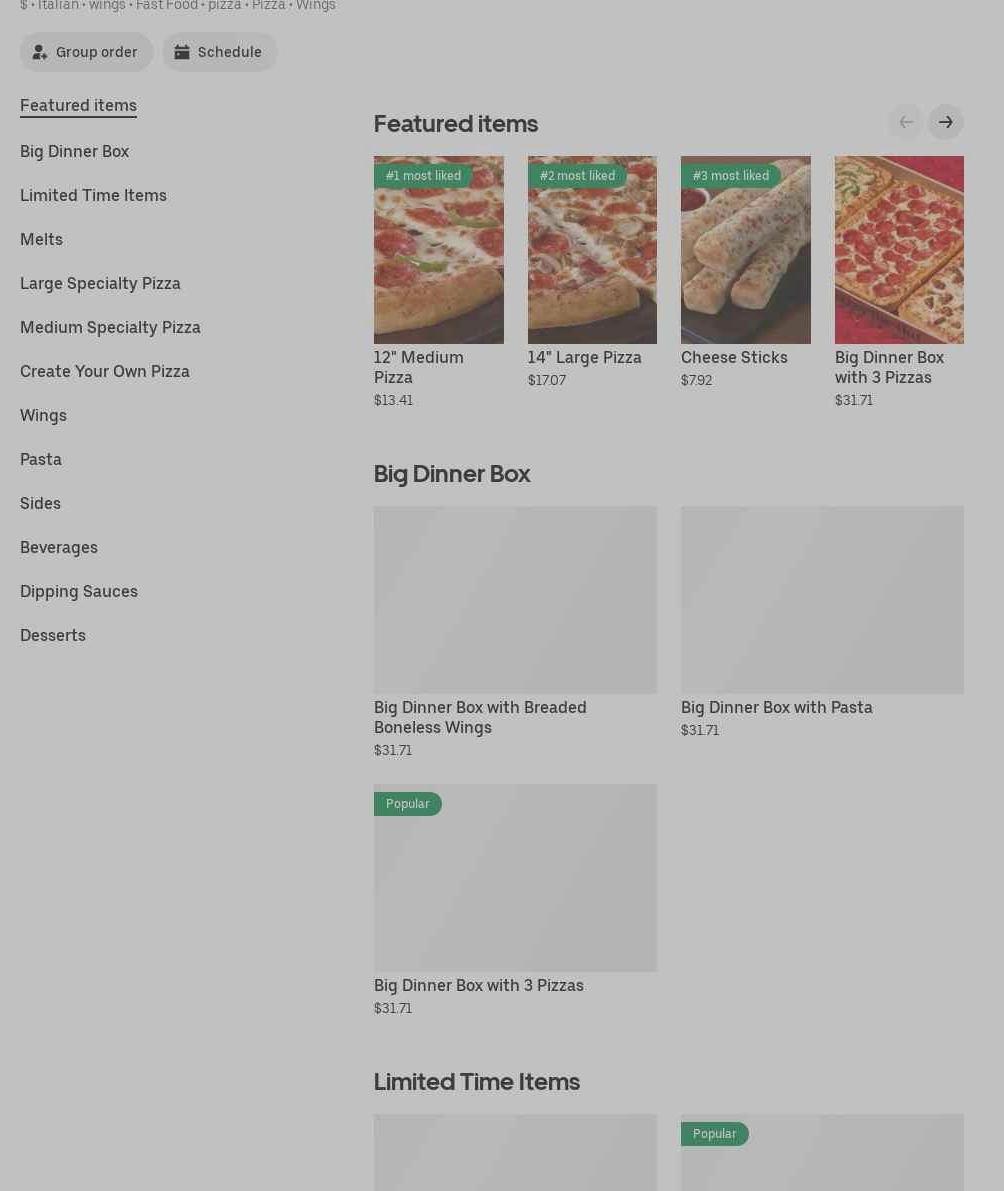Select Beverages from the category list
The width and height of the screenshot is (1004, 1191).
(59, 548)
